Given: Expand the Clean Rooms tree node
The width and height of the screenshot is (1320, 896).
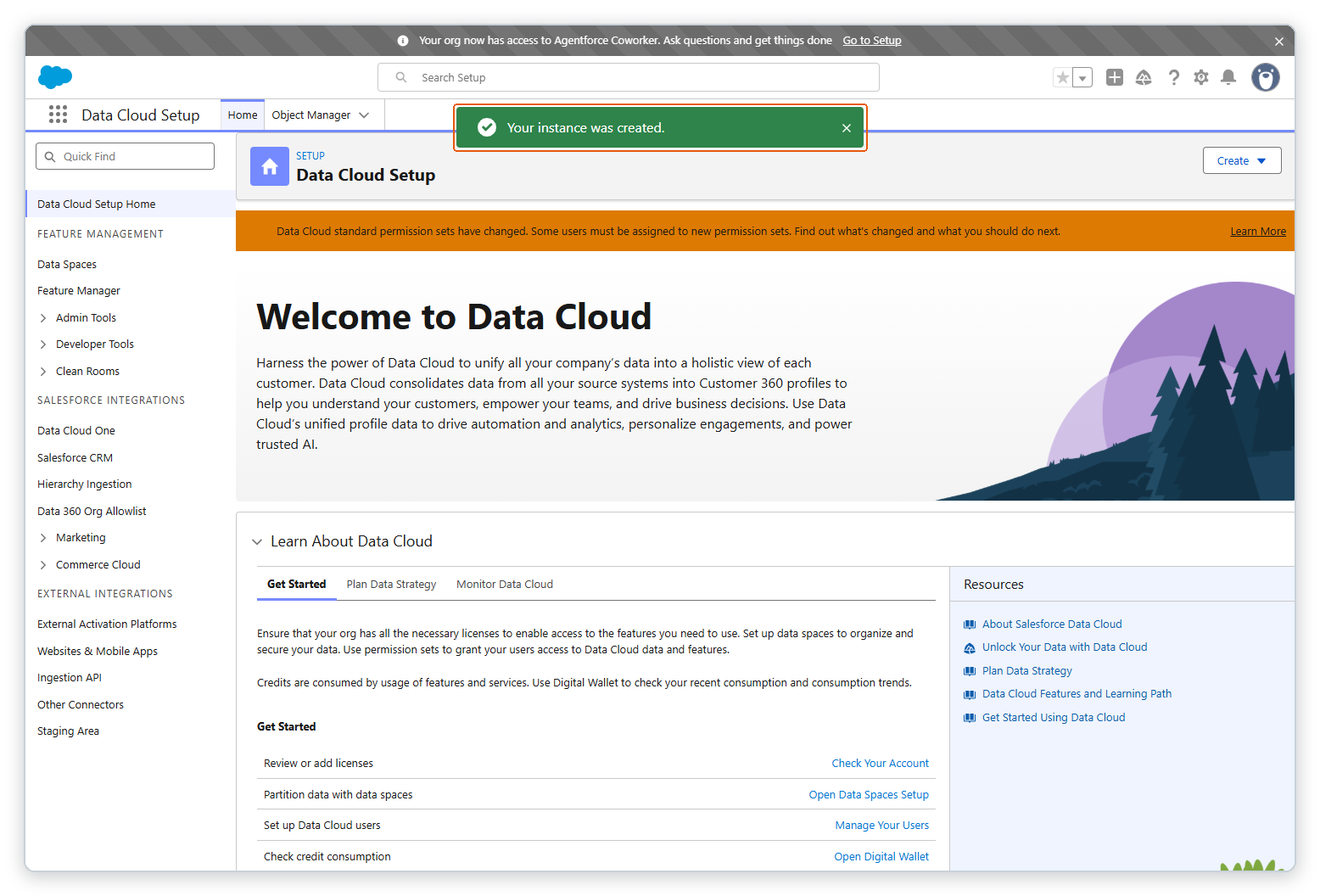Looking at the screenshot, I should [43, 371].
